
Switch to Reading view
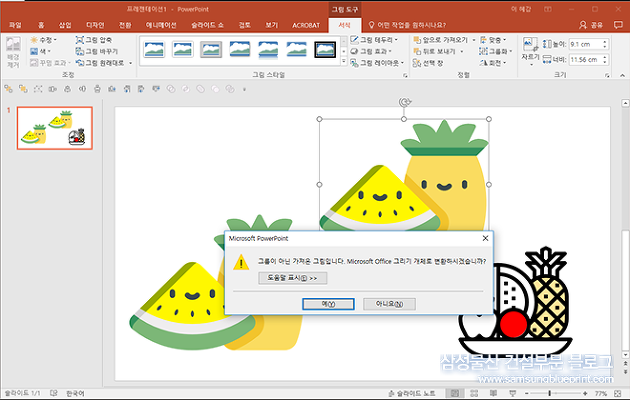pyautogui.click(x=493, y=394)
